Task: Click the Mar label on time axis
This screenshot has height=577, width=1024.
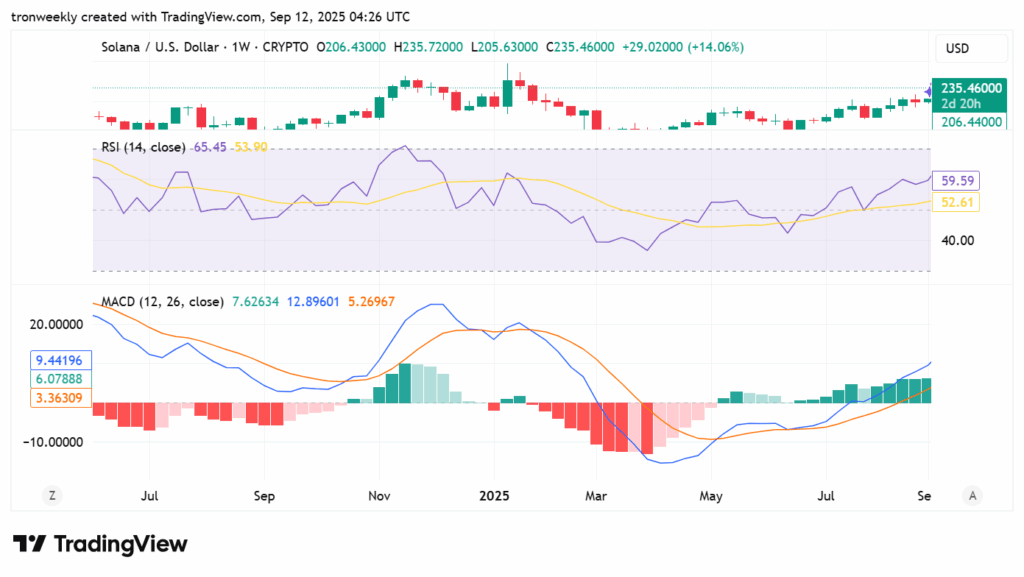Action: [x=596, y=496]
